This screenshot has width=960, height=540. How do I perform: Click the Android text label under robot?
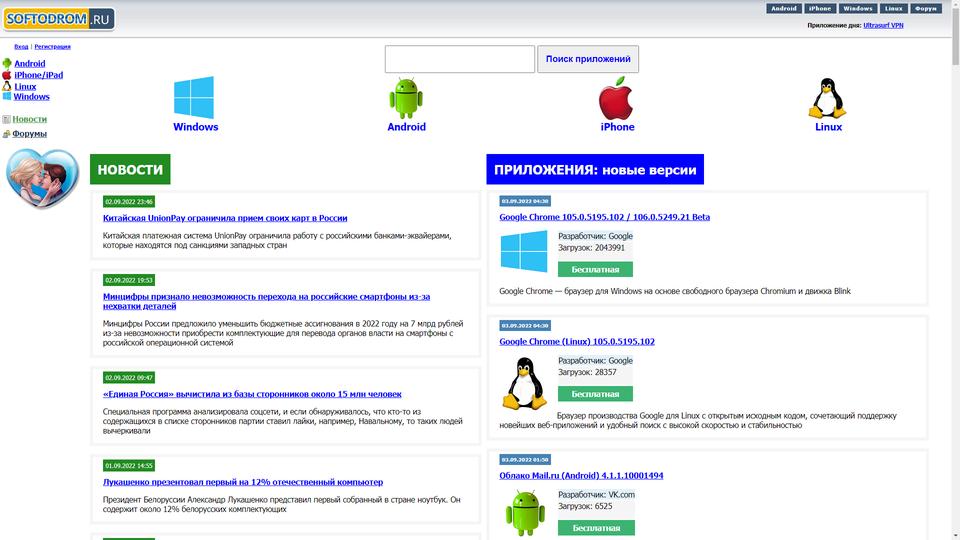click(406, 127)
